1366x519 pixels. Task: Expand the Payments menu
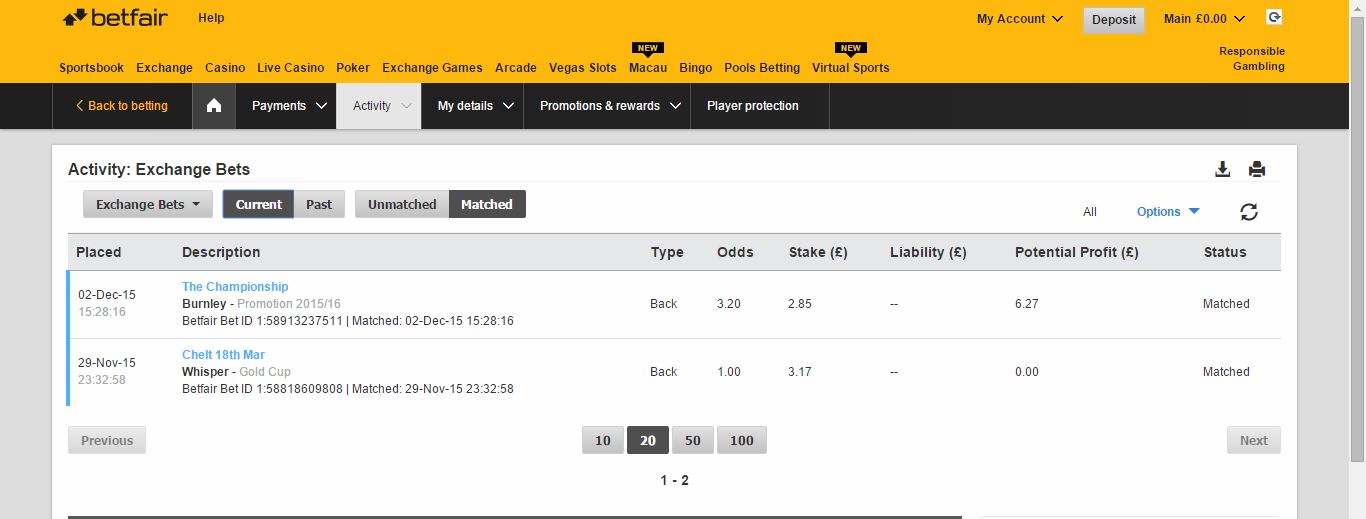[x=289, y=106]
